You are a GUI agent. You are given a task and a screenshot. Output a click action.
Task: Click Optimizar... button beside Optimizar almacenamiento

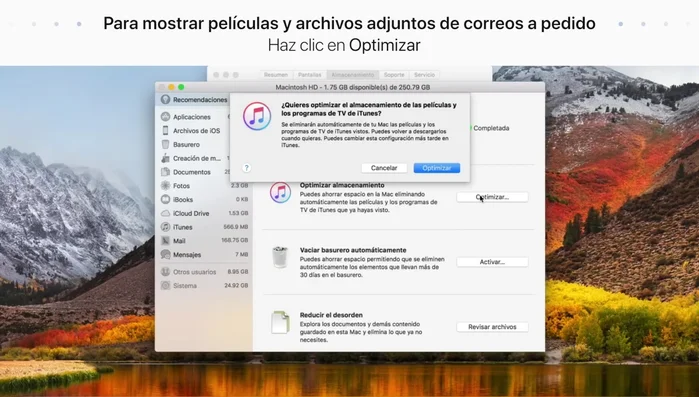[x=492, y=197]
